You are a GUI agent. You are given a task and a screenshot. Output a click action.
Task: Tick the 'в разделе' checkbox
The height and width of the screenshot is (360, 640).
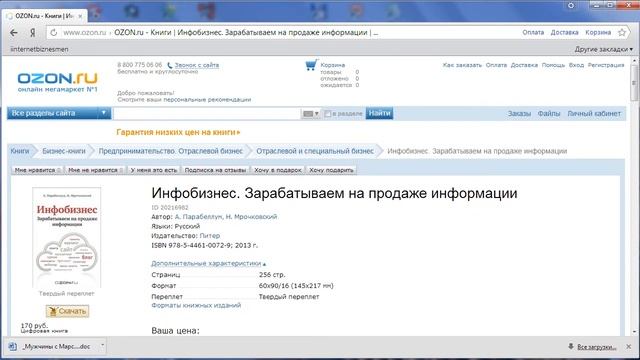pos(327,113)
